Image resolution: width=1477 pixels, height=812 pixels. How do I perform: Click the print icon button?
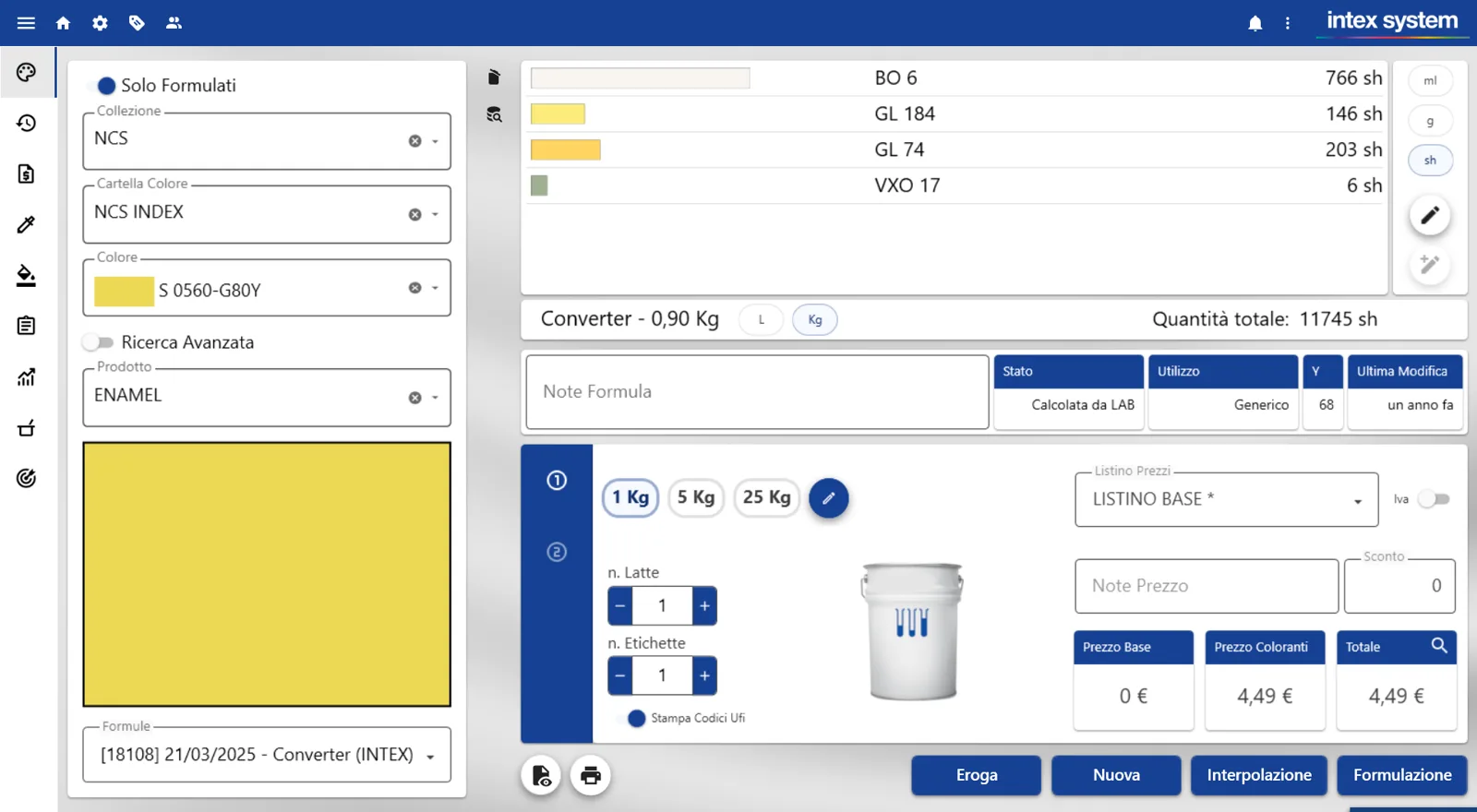[x=591, y=775]
